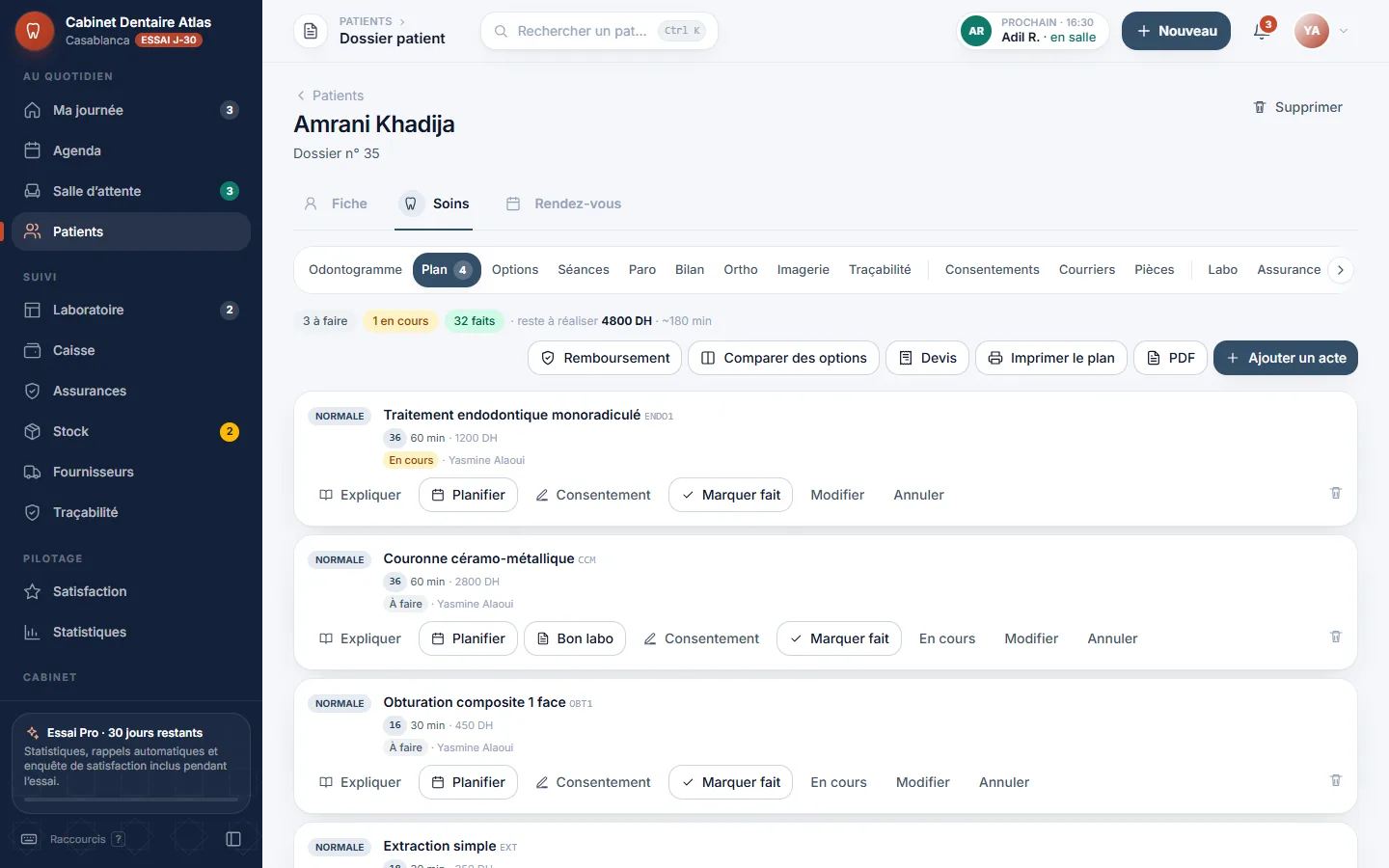Open Comparer des options
Viewport: 1389px width, 868px height.
pyautogui.click(x=783, y=358)
